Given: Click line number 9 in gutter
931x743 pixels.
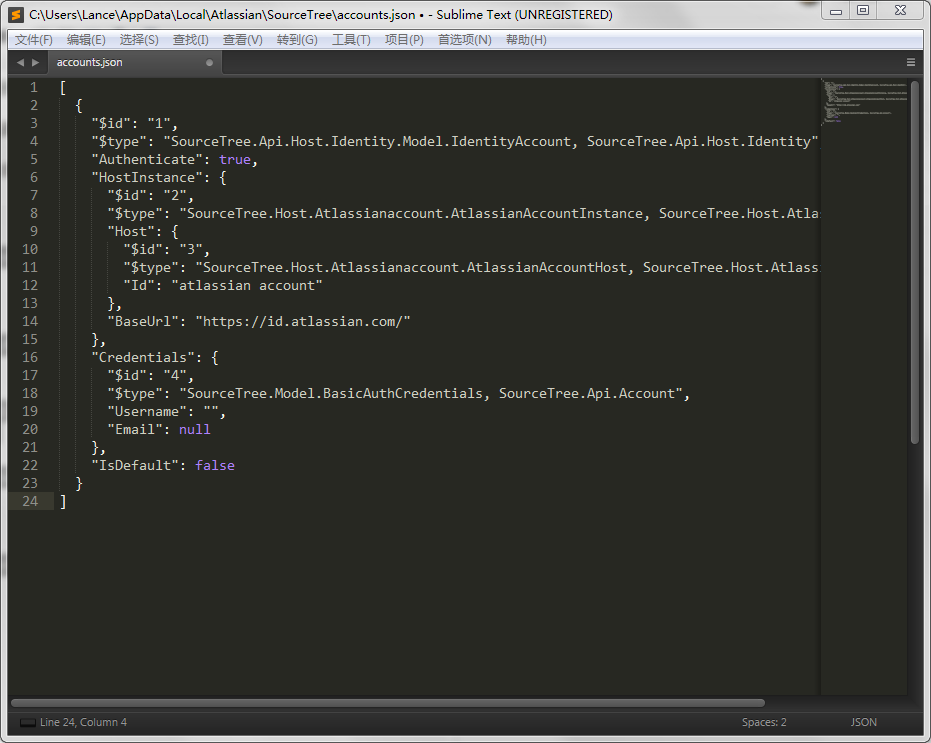Looking at the screenshot, I should [x=34, y=231].
